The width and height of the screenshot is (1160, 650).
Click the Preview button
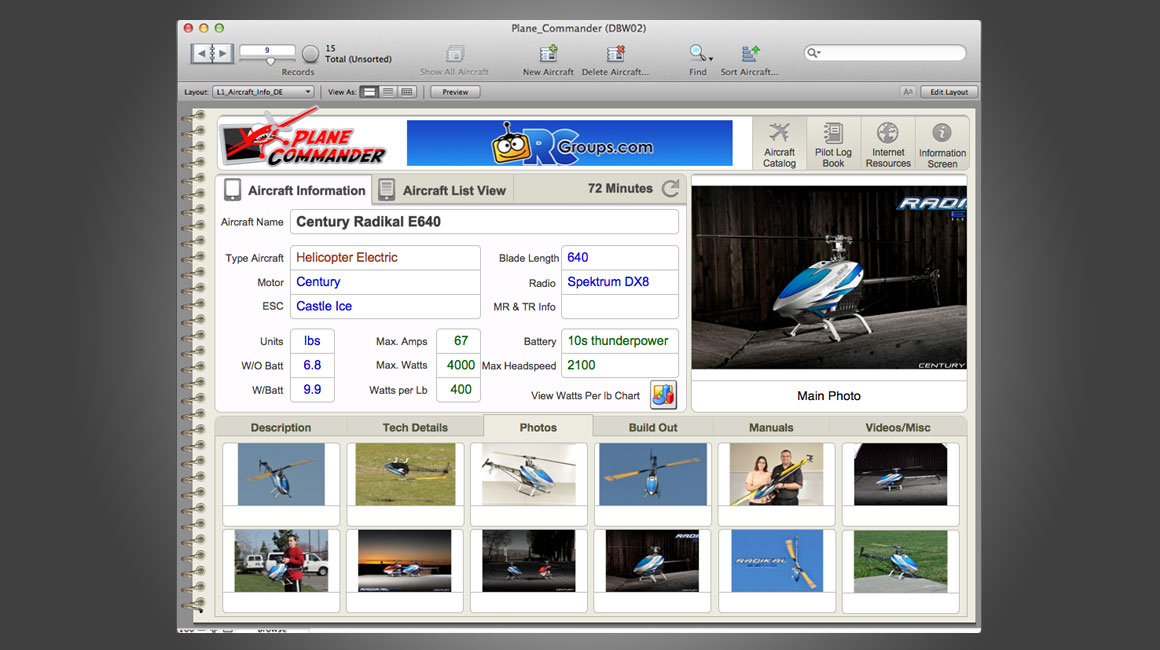455,92
